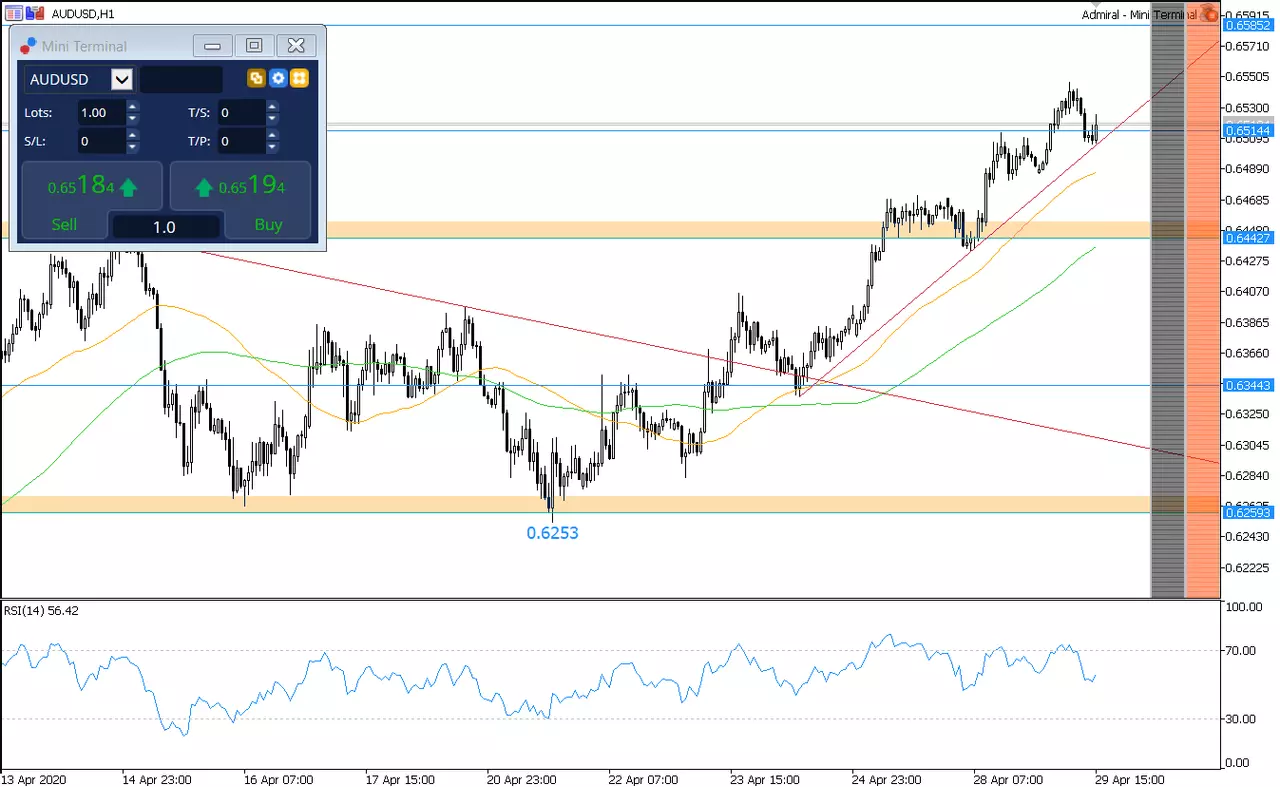Increase S/L with the up arrow
This screenshot has width=1280, height=787.
133,135
